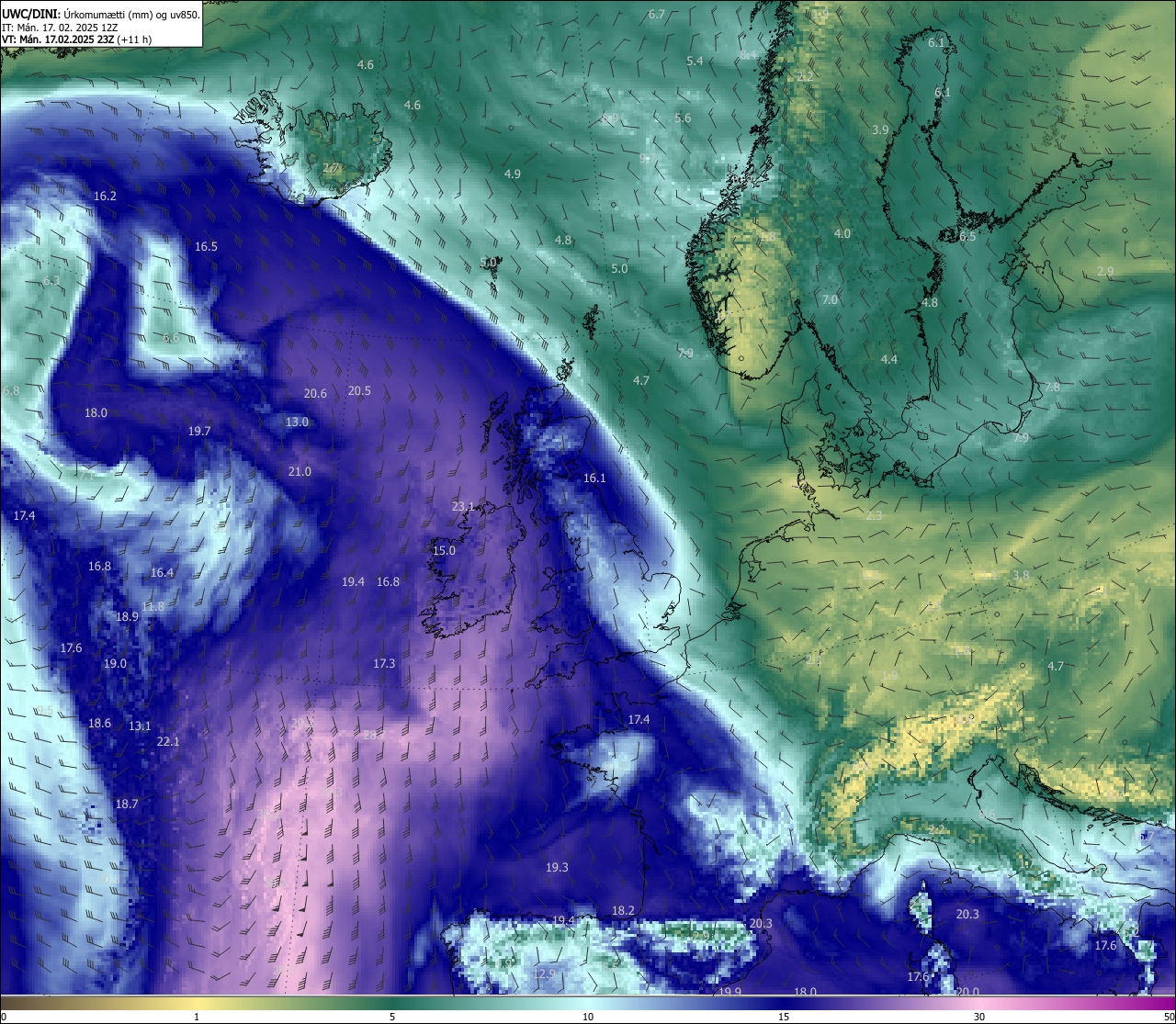Screen dimensions: 1176x1024
Task: Click the 23.1 value near Ireland
Action: tap(463, 506)
